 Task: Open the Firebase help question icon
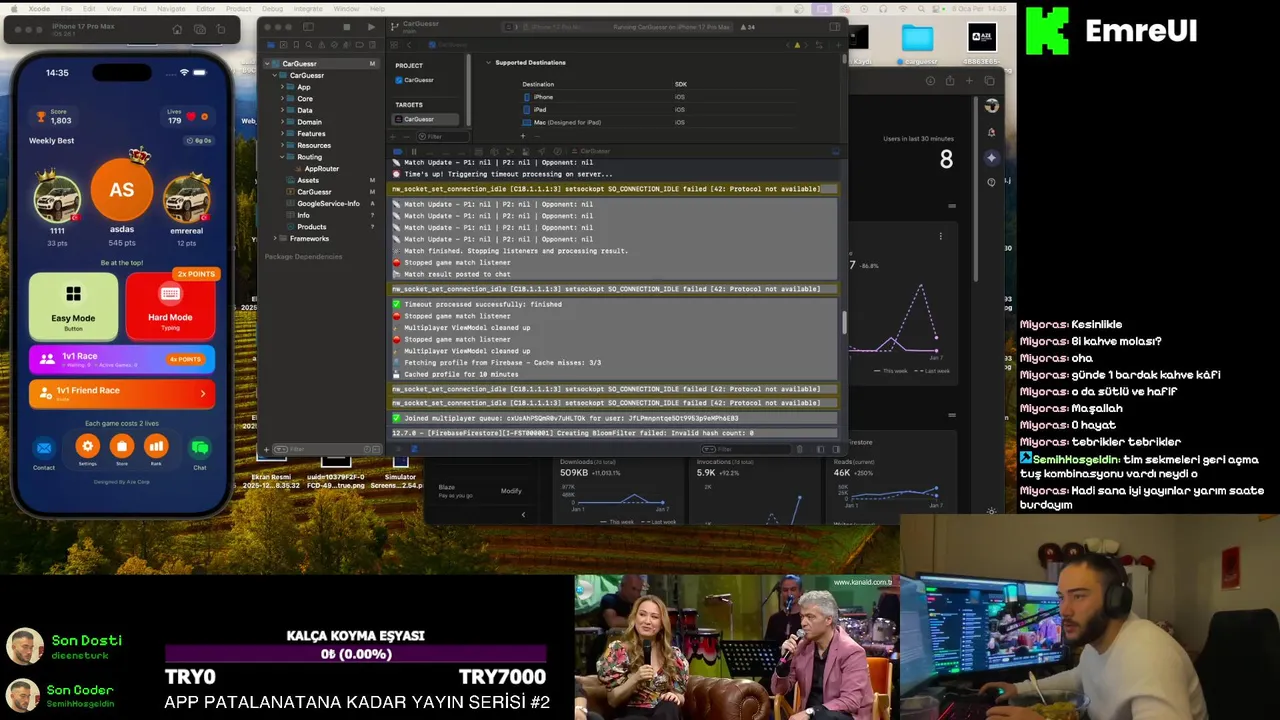click(992, 182)
